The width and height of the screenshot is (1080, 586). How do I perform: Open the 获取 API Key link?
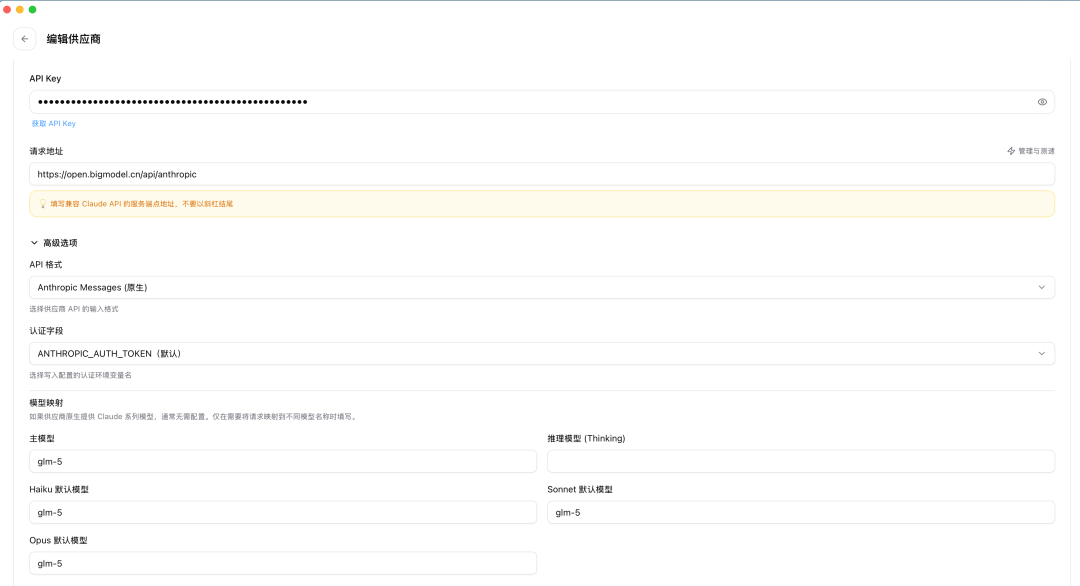coord(54,123)
